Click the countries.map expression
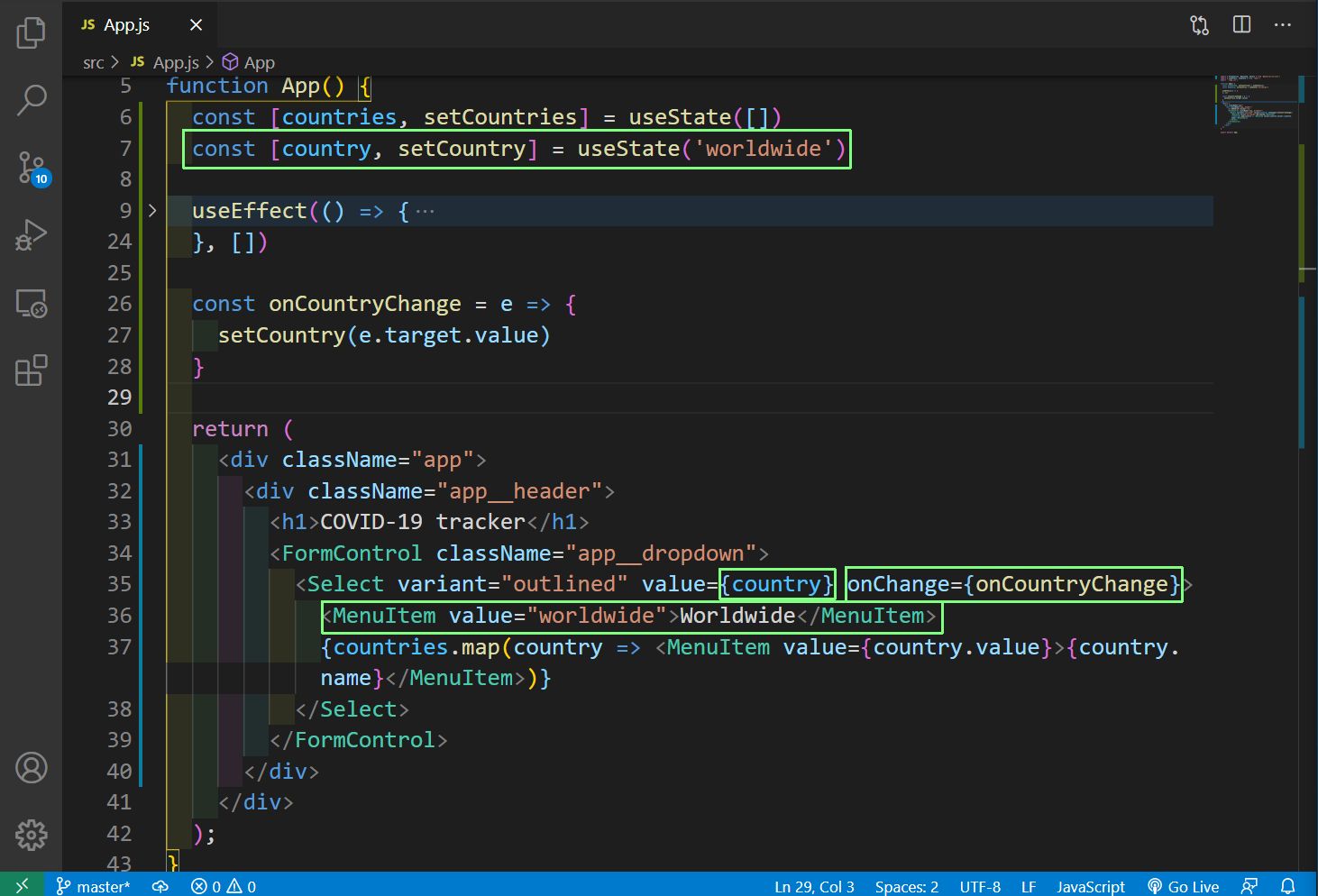The width and height of the screenshot is (1318, 896). (416, 647)
